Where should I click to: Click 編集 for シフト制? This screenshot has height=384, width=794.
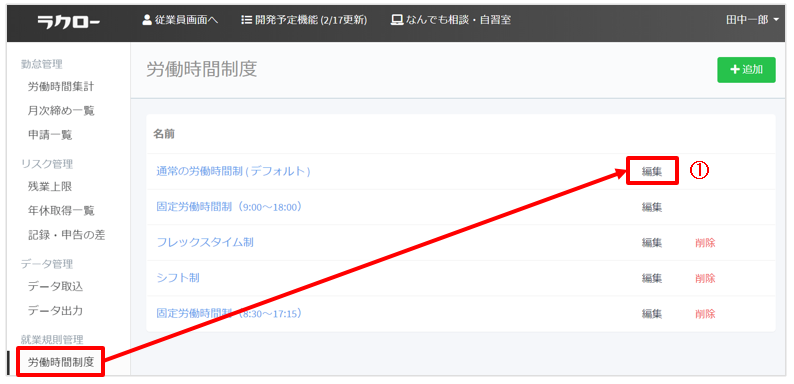[652, 278]
